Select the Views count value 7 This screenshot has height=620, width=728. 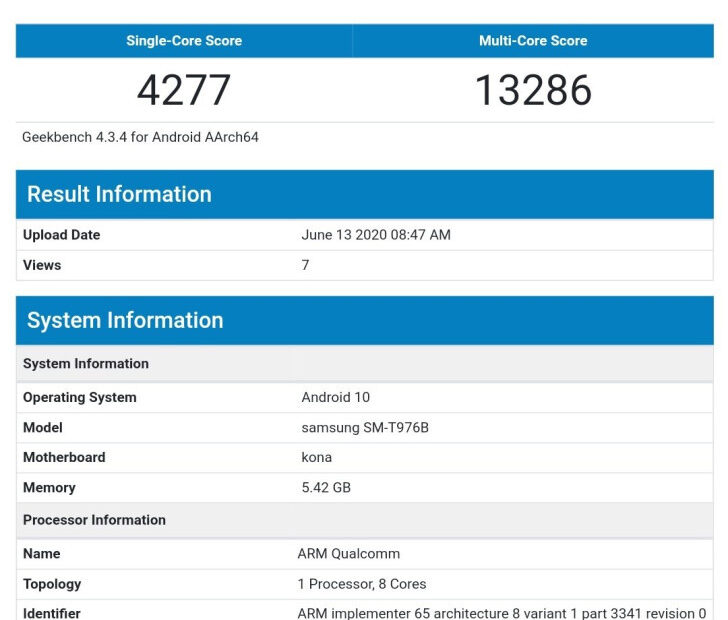pos(305,265)
